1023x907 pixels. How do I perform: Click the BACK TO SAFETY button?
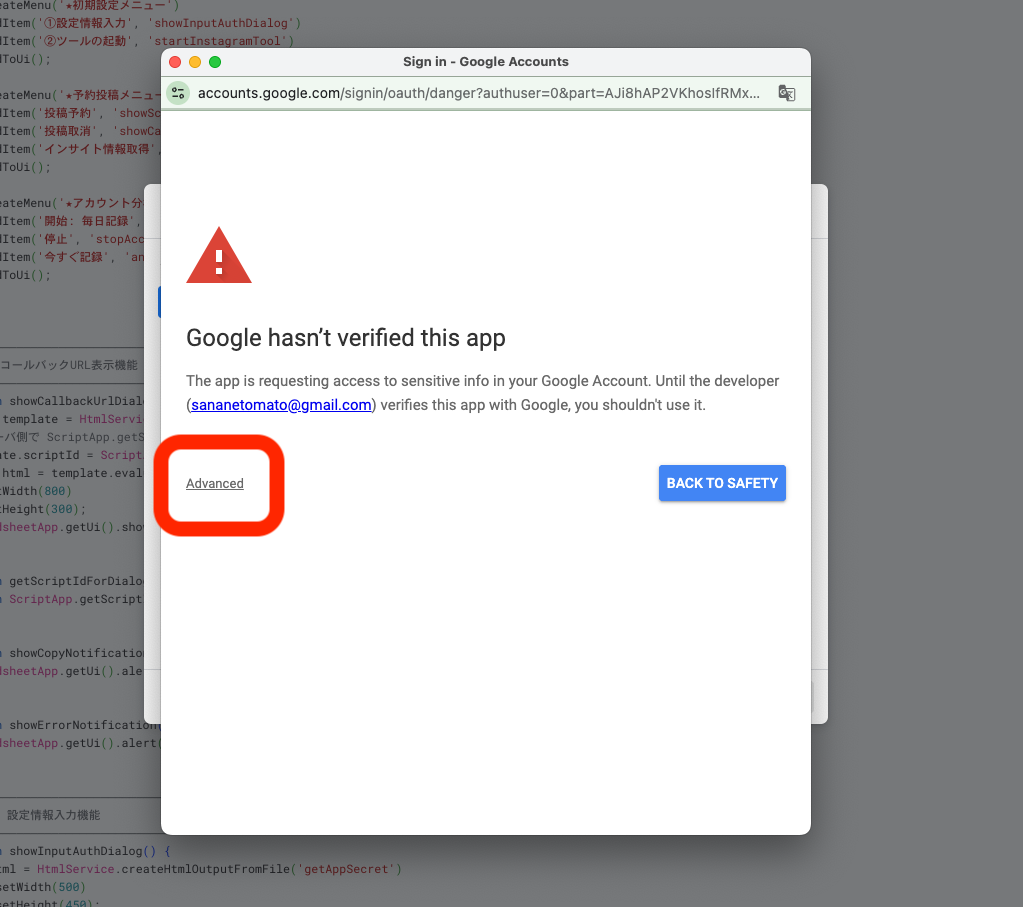[722, 483]
